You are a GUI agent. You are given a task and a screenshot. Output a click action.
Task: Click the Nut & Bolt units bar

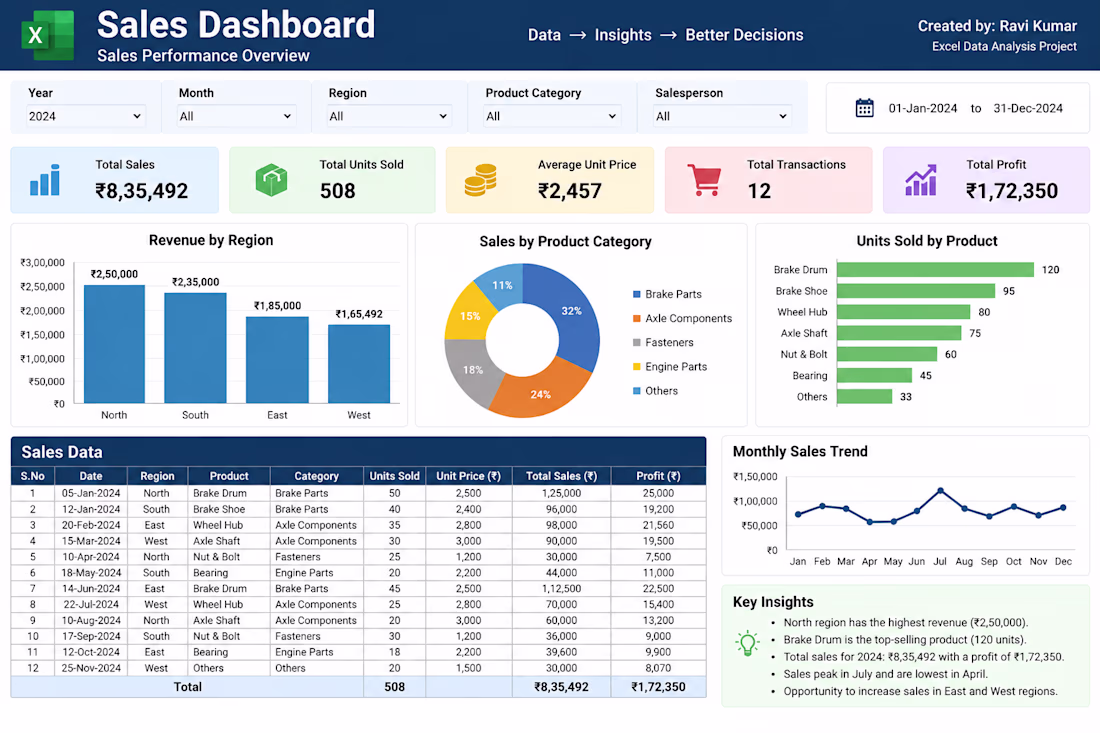tap(887, 354)
